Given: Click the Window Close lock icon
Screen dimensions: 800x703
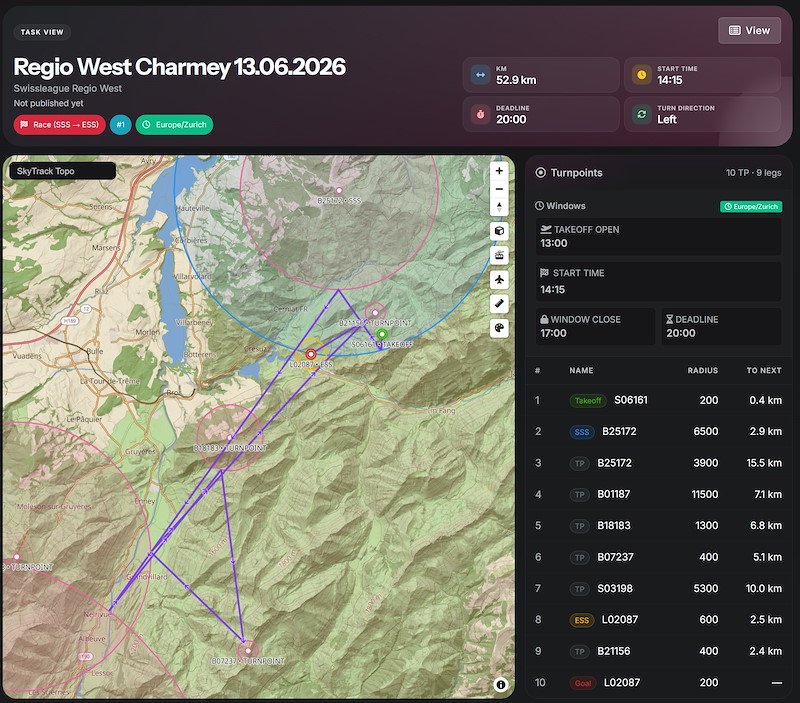Looking at the screenshot, I should (544, 319).
